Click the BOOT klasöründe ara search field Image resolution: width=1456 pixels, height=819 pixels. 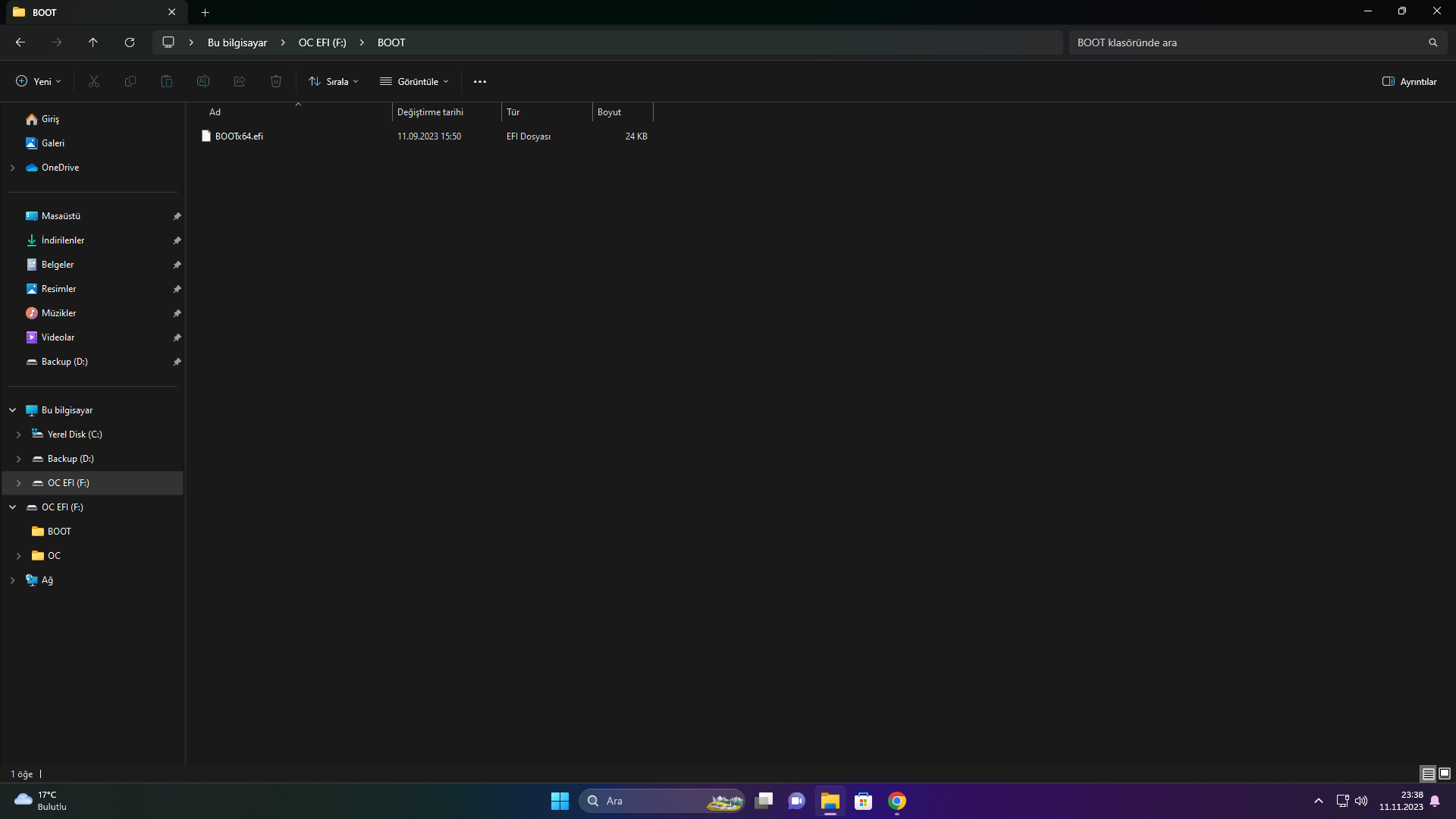[1244, 42]
